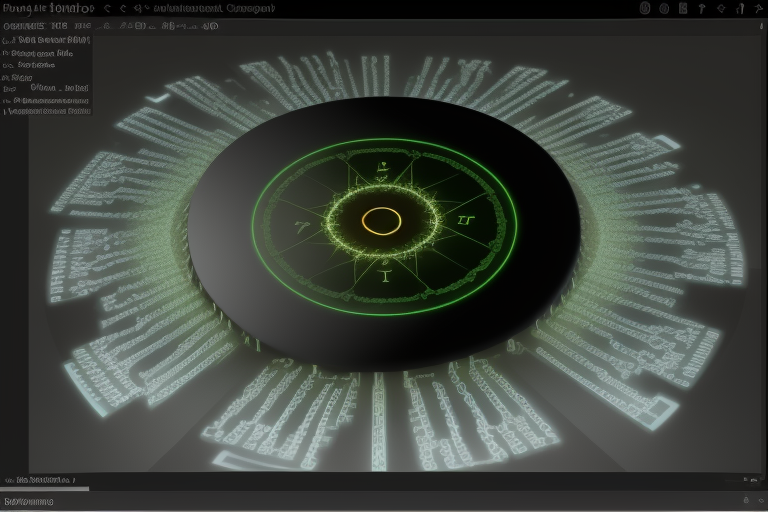
Task: Click the progress bar at bottom left
Action: pos(45,489)
